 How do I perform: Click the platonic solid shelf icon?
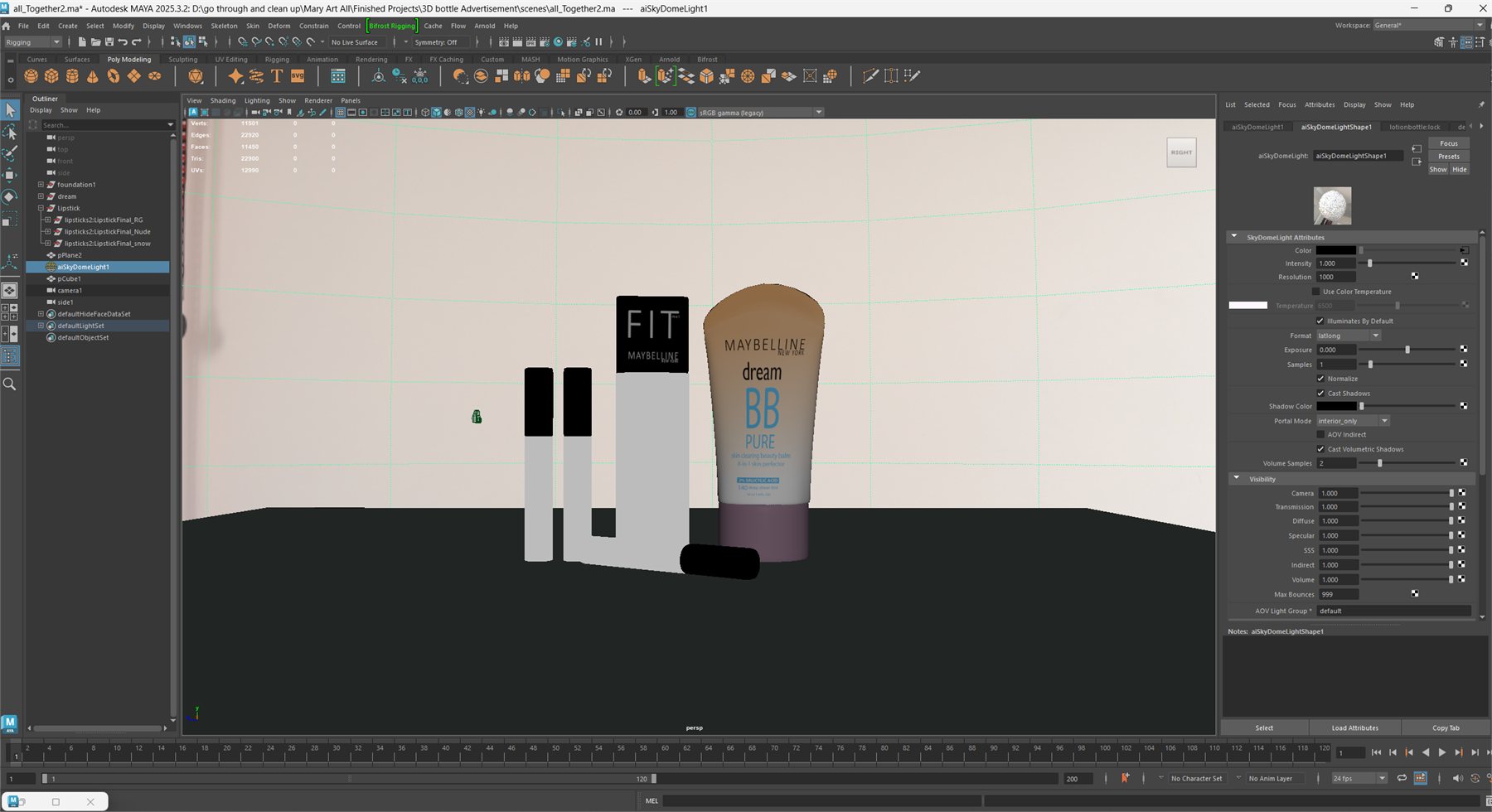[x=196, y=76]
